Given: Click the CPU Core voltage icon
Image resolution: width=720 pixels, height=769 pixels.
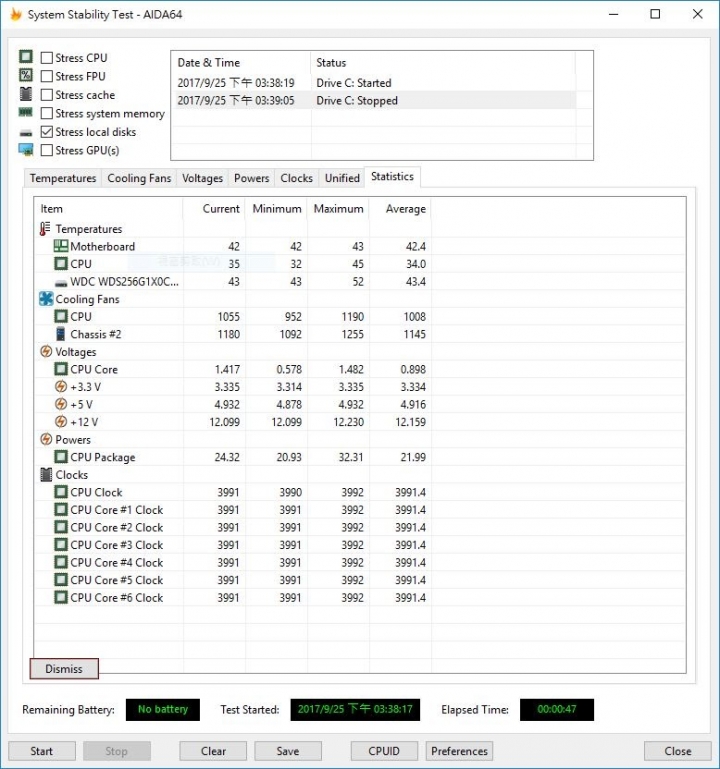Looking at the screenshot, I should (x=61, y=369).
